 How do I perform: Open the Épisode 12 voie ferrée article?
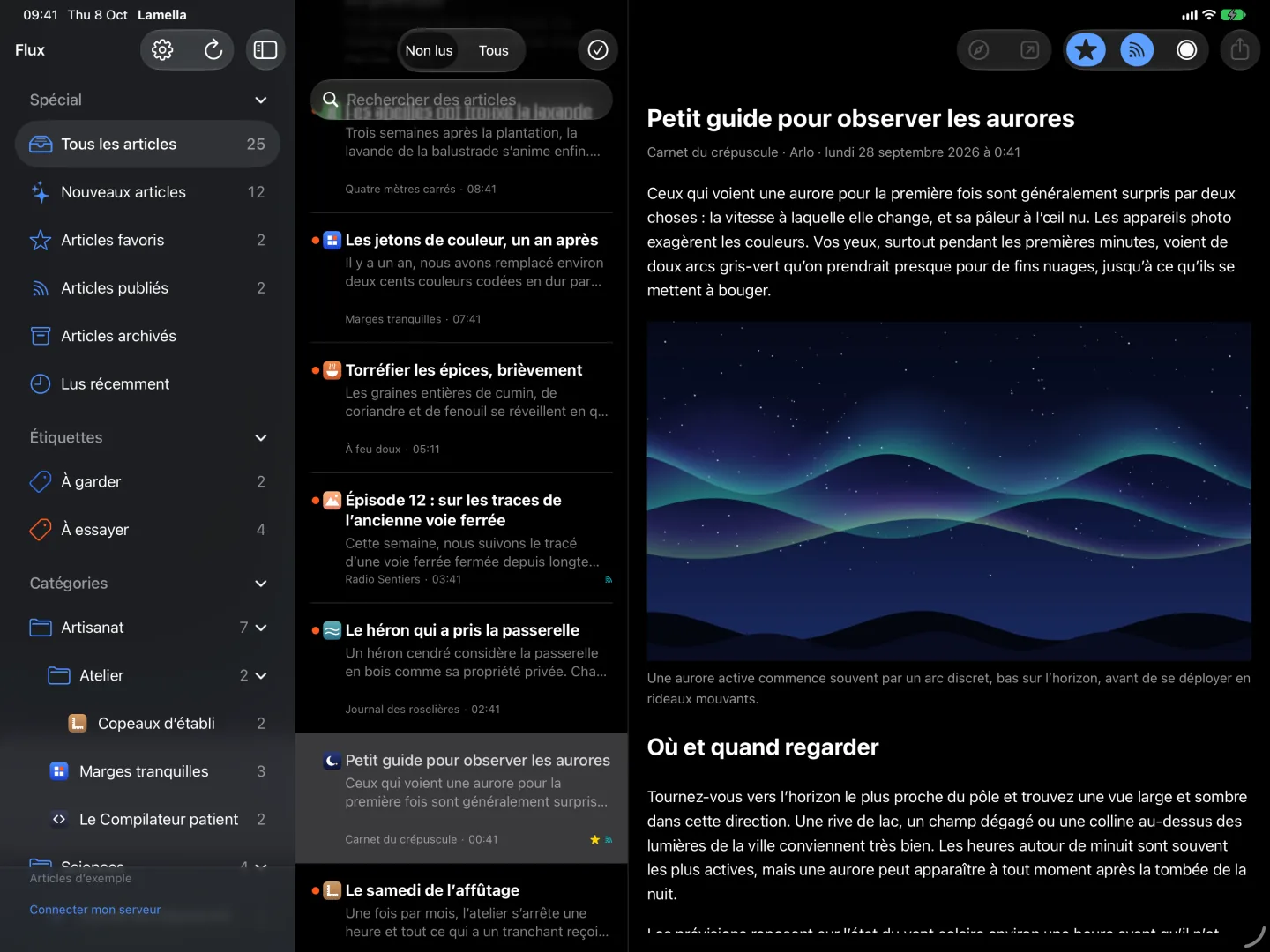[x=461, y=539]
